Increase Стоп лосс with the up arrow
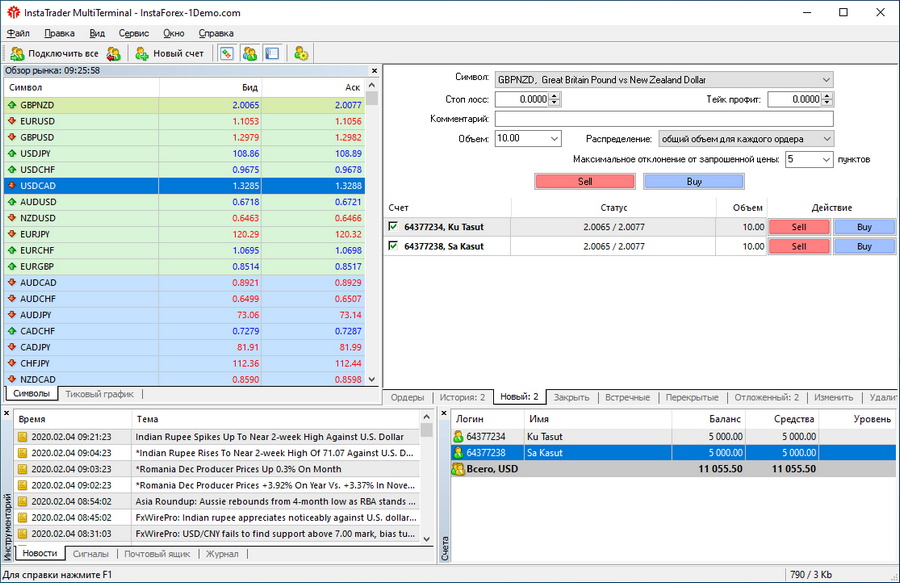 [555, 96]
